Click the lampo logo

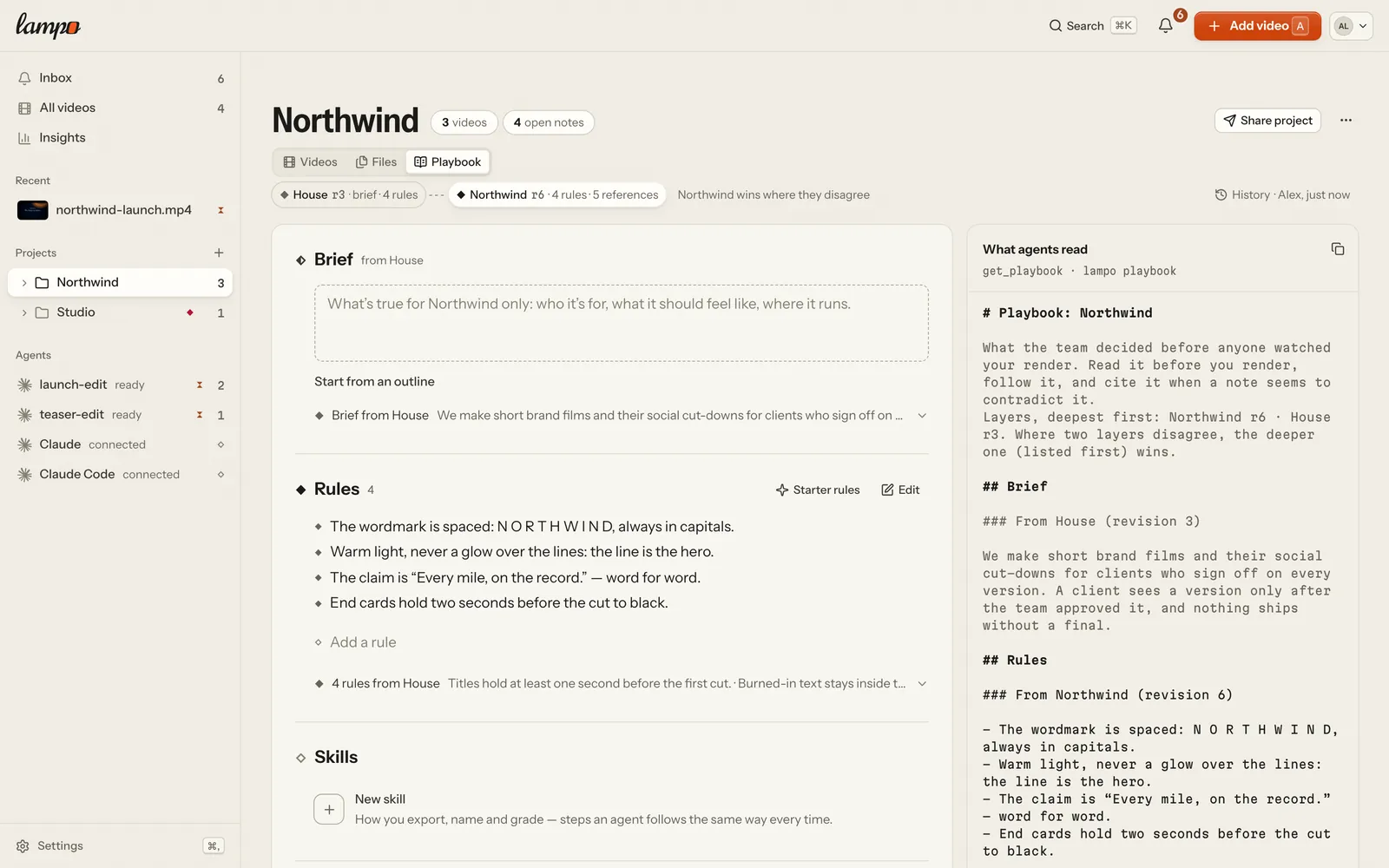[49, 25]
